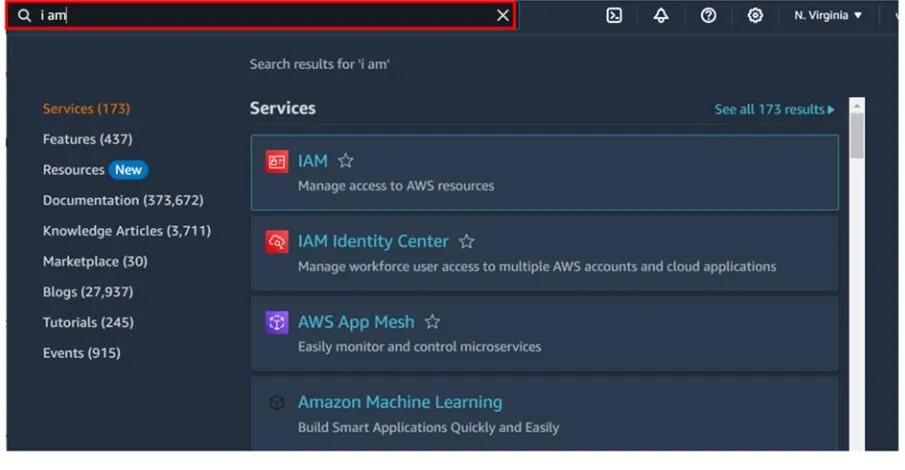Click 'Build Smart Applications Quickly and Easily'
Image resolution: width=905 pixels, height=470 pixels.
pos(428,428)
